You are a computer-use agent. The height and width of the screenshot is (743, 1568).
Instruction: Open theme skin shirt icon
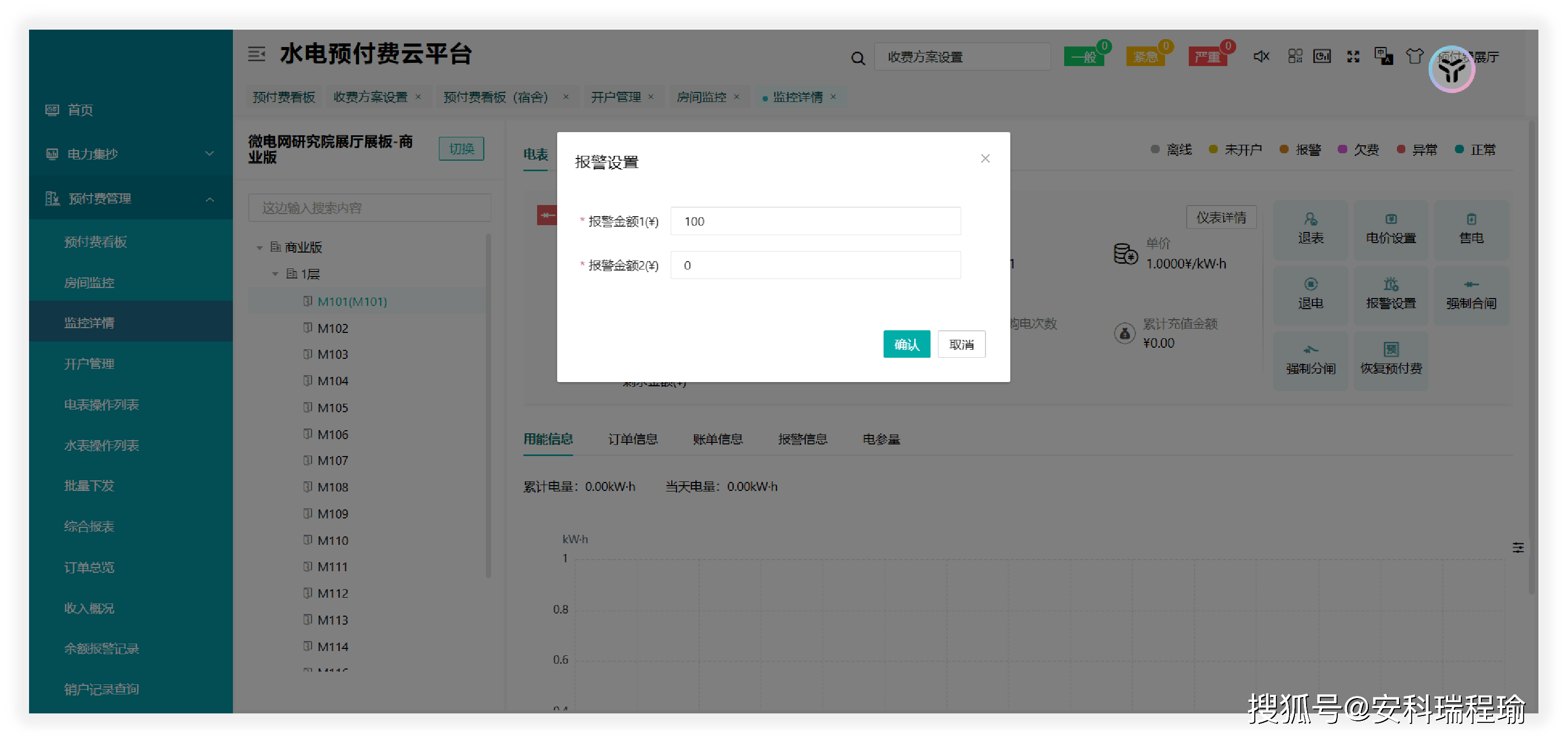(x=1414, y=57)
